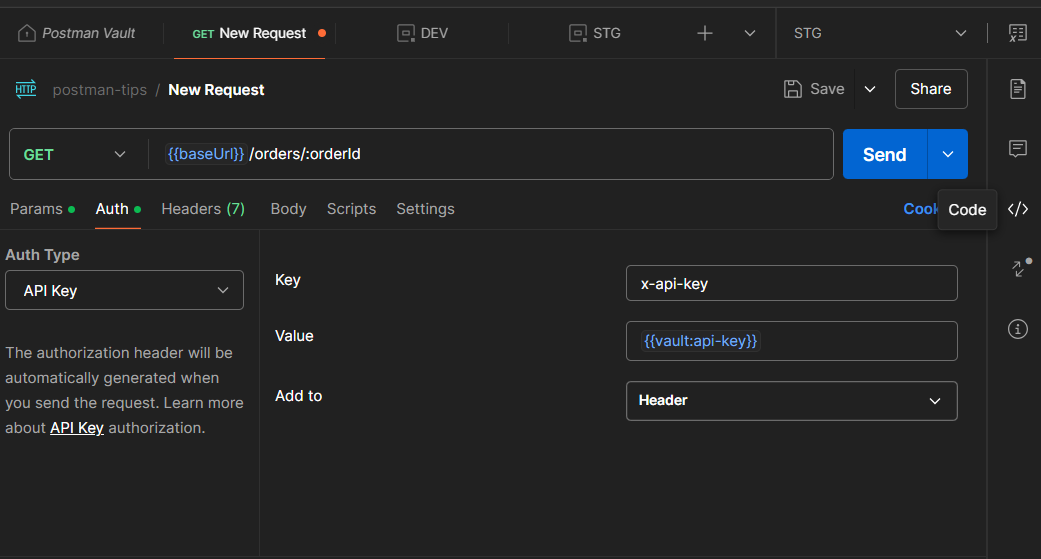The image size is (1041, 559).
Task: Open the STG environment tab
Action: click(595, 33)
